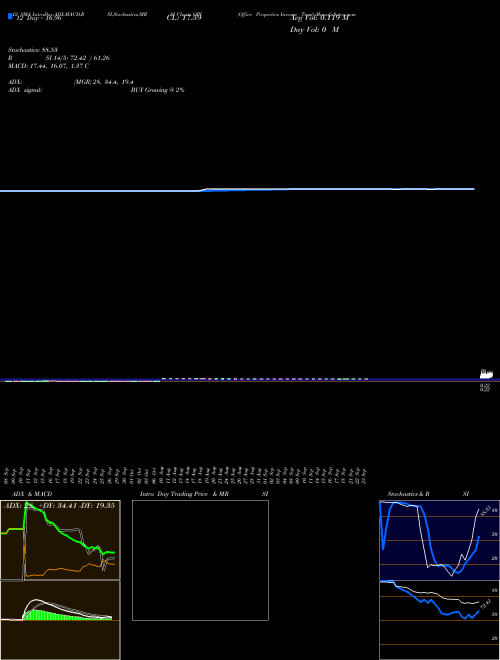Click the 'SI 14/3: 72.42 / 61.26' value
This screenshot has width=500, height=660.
click(77, 58)
